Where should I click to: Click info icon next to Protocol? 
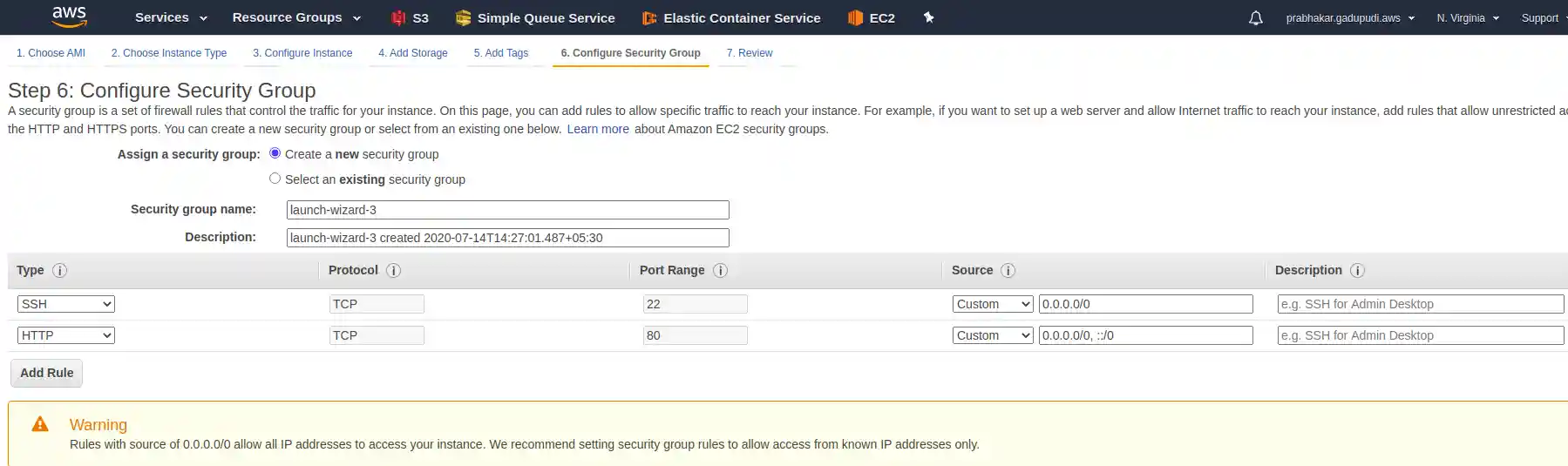click(394, 270)
